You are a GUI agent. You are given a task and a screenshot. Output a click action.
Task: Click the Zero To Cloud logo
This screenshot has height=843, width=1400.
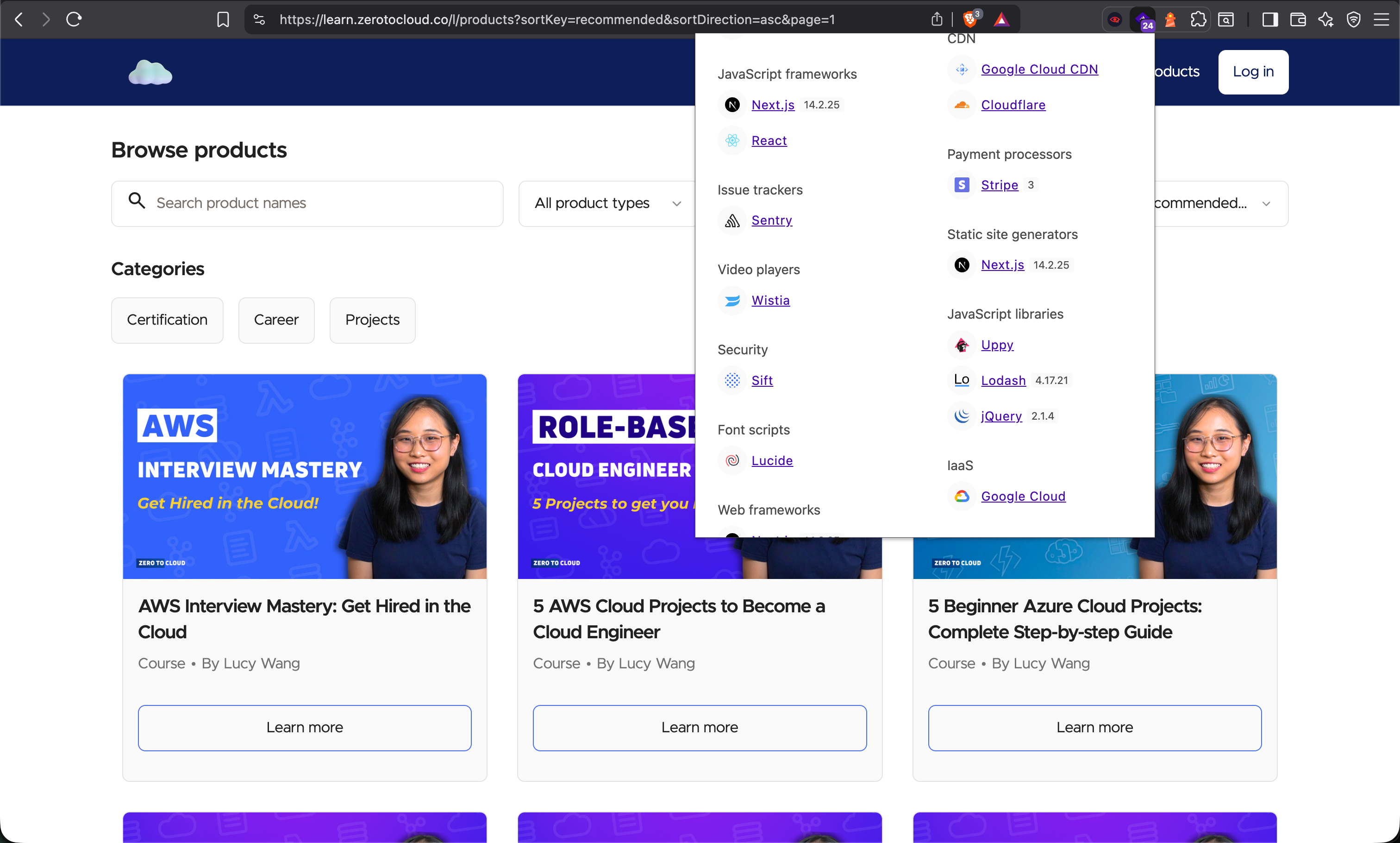click(x=150, y=72)
